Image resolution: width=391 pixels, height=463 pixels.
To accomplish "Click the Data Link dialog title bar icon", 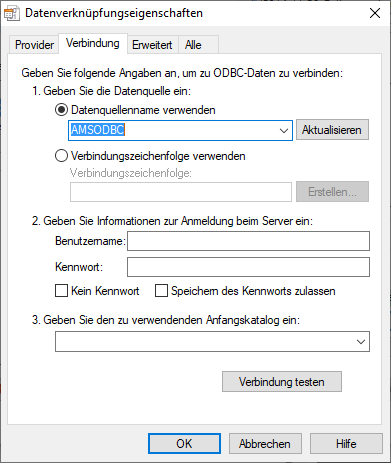I will pos(12,13).
